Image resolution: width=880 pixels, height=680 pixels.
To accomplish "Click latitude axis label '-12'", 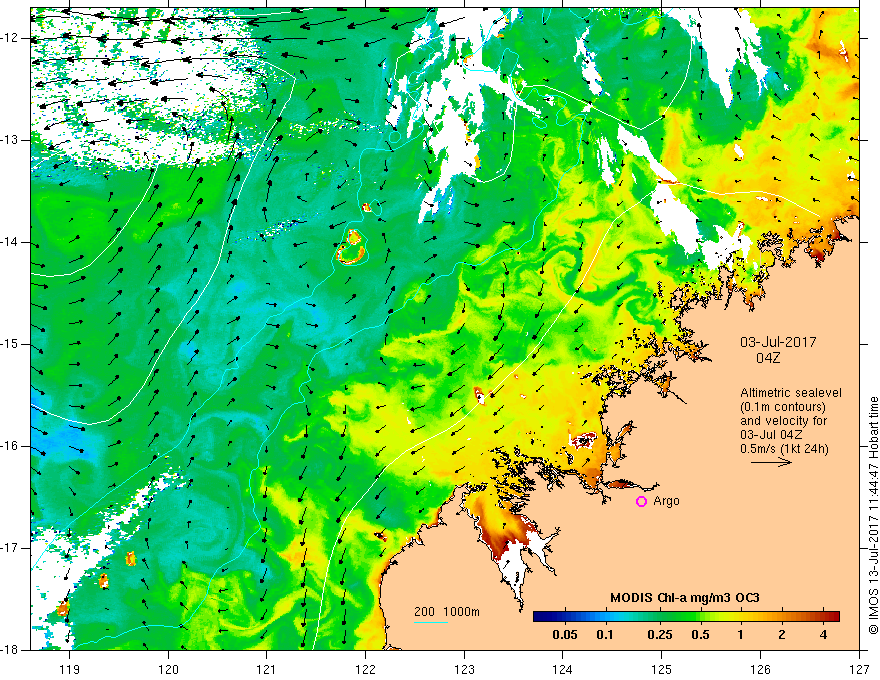I will pos(10,38).
